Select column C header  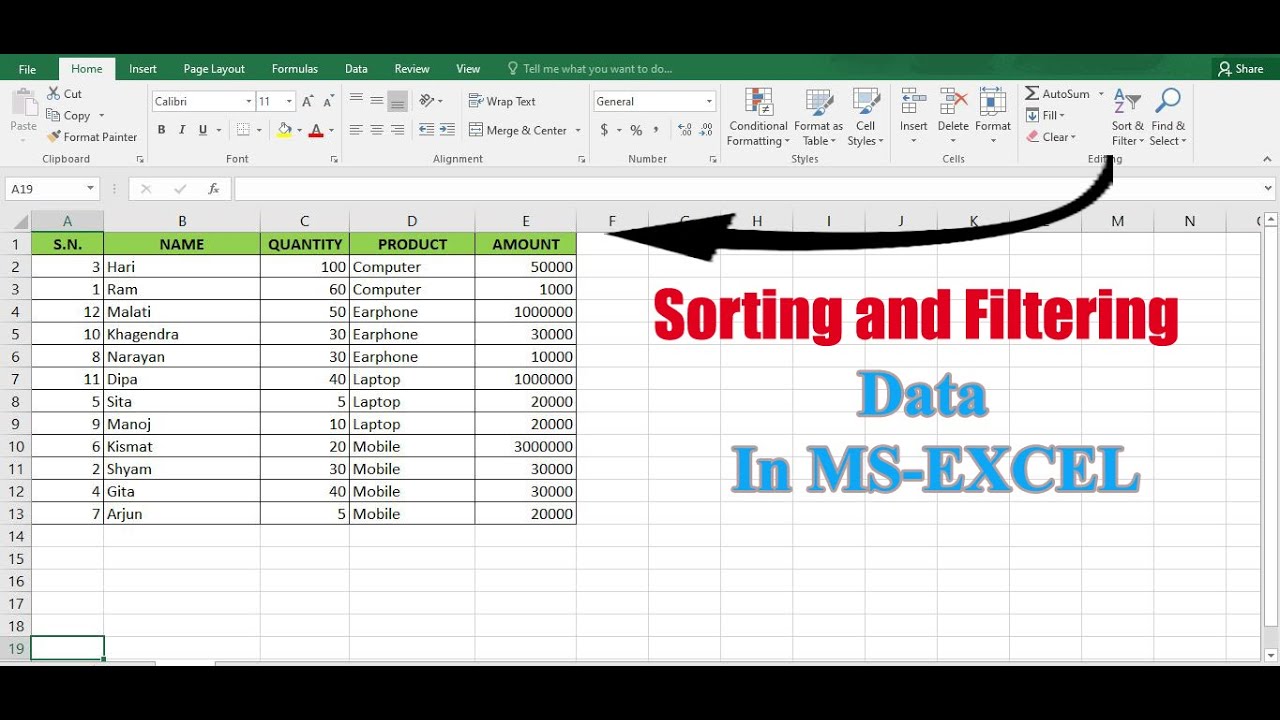(x=305, y=221)
